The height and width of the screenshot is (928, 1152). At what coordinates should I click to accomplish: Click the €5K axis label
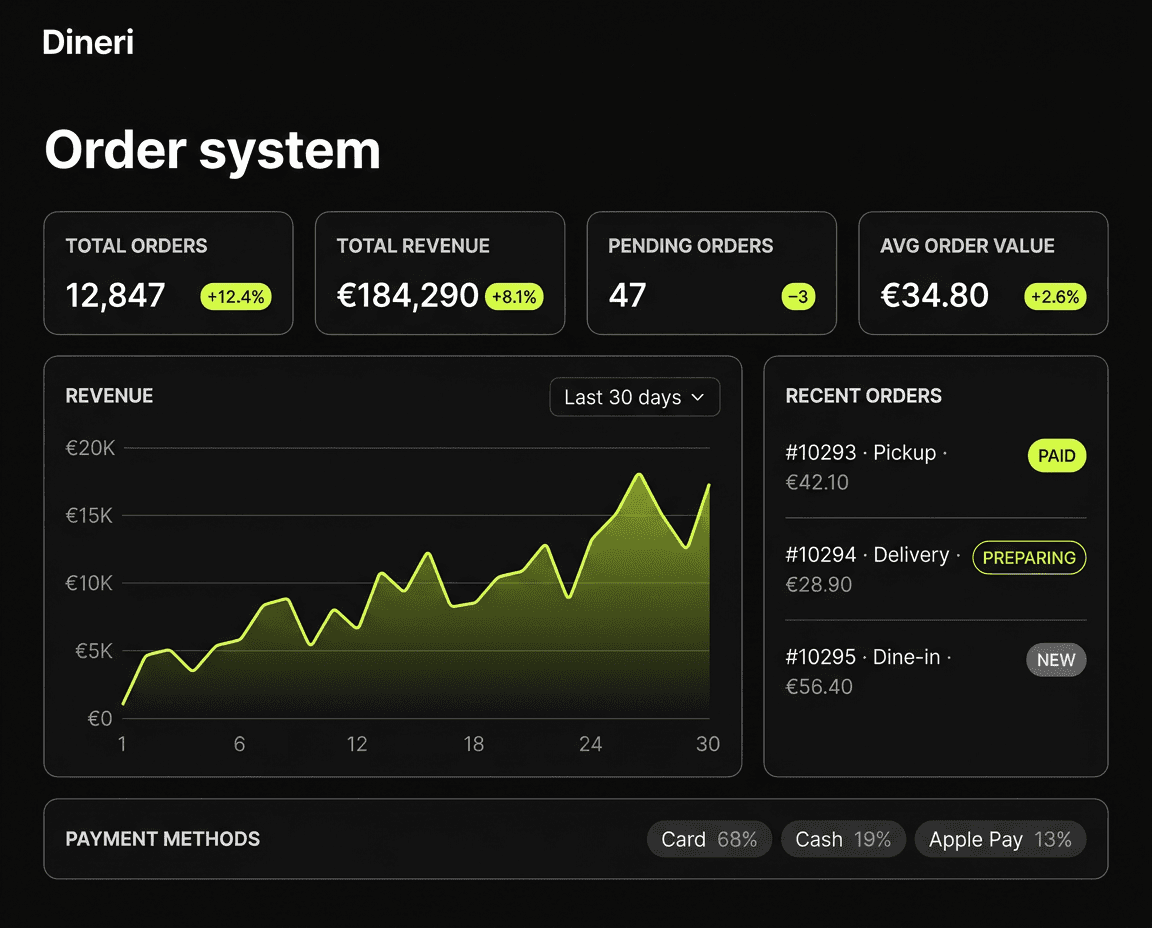[x=94, y=651]
